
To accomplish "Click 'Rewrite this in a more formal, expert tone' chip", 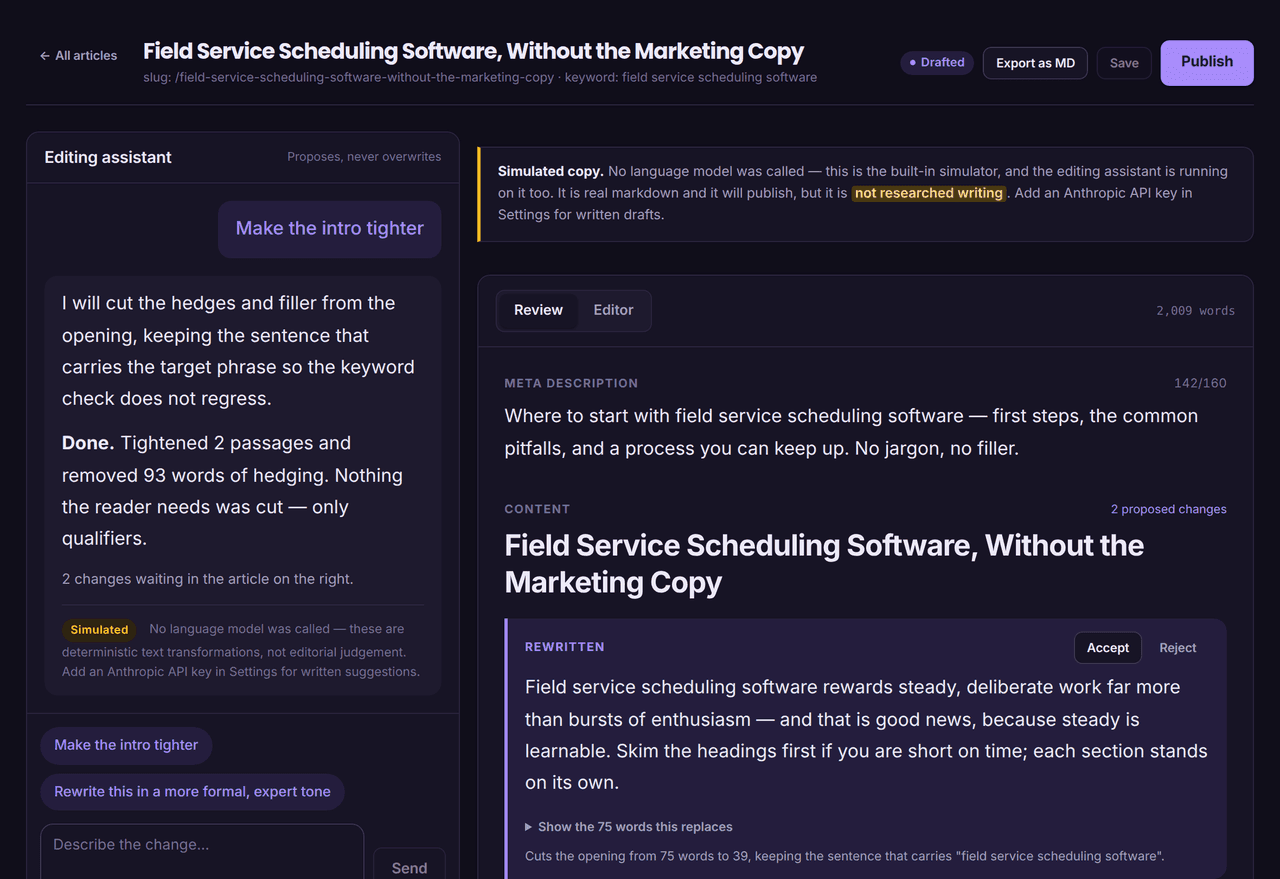I will (192, 791).
